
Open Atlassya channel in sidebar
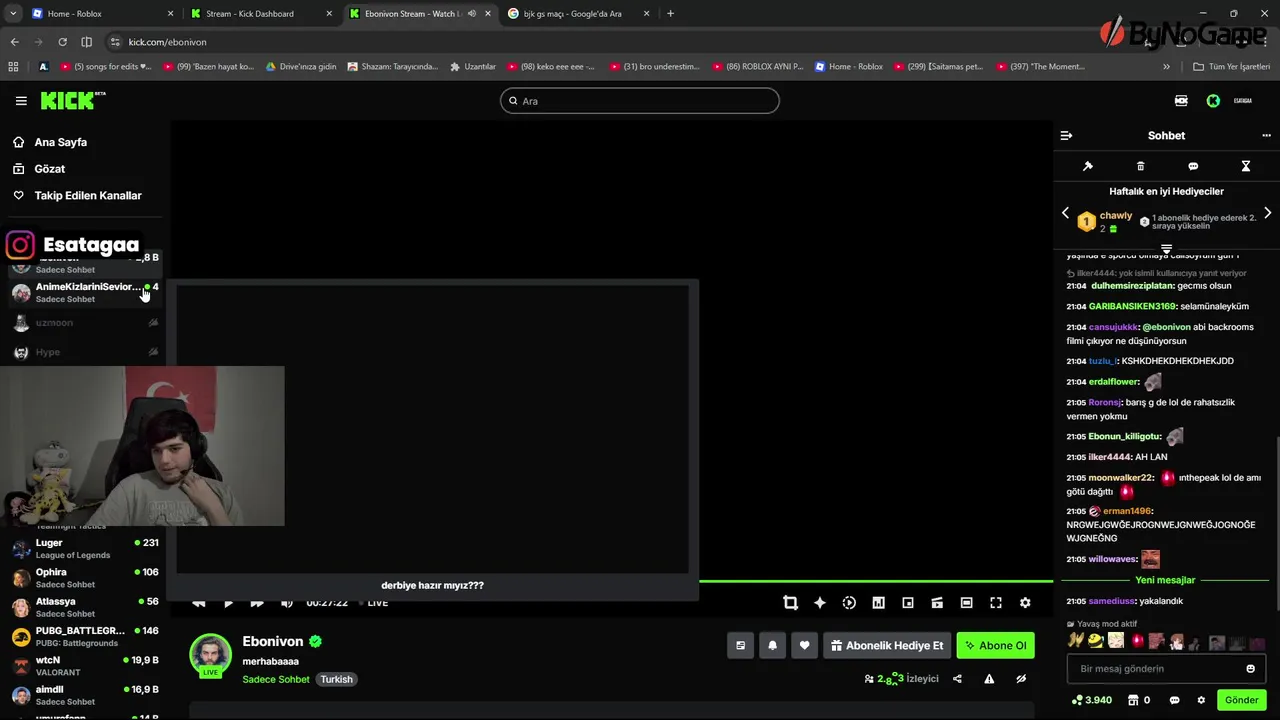pyautogui.click(x=85, y=607)
